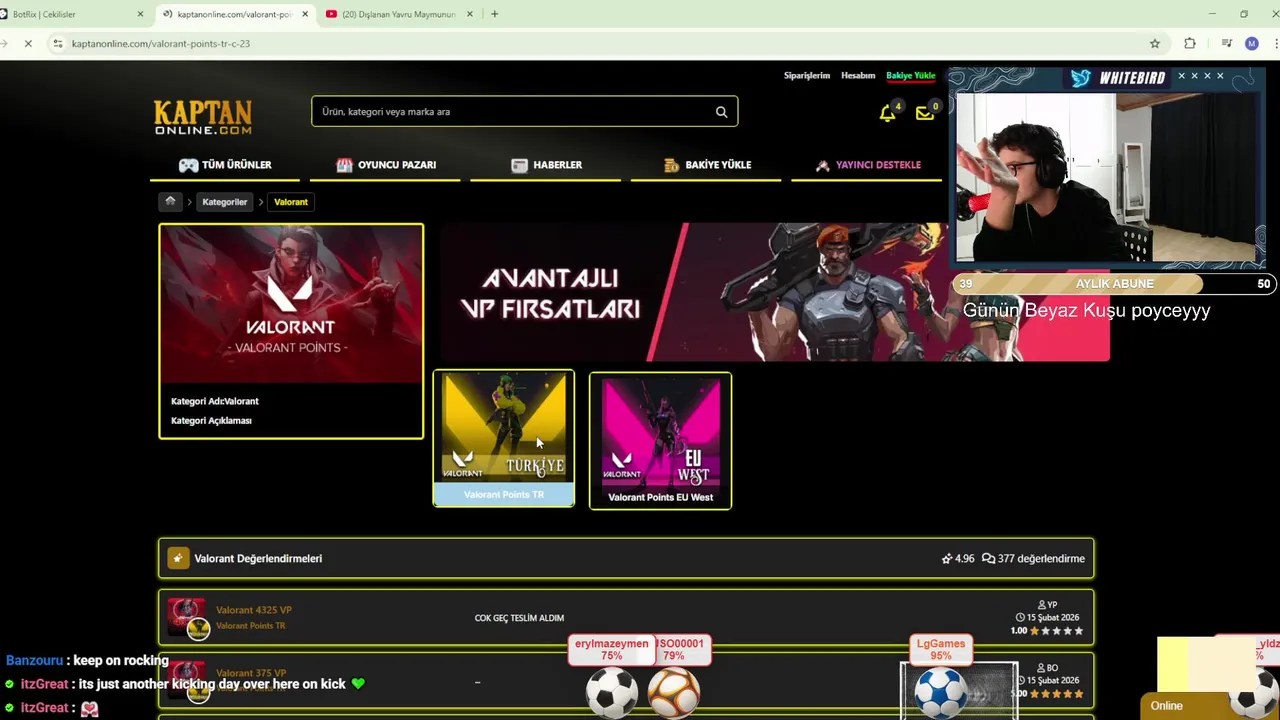This screenshot has width=1280, height=720.
Task: Open Yayıncı Destekle menu item
Action: click(x=868, y=165)
